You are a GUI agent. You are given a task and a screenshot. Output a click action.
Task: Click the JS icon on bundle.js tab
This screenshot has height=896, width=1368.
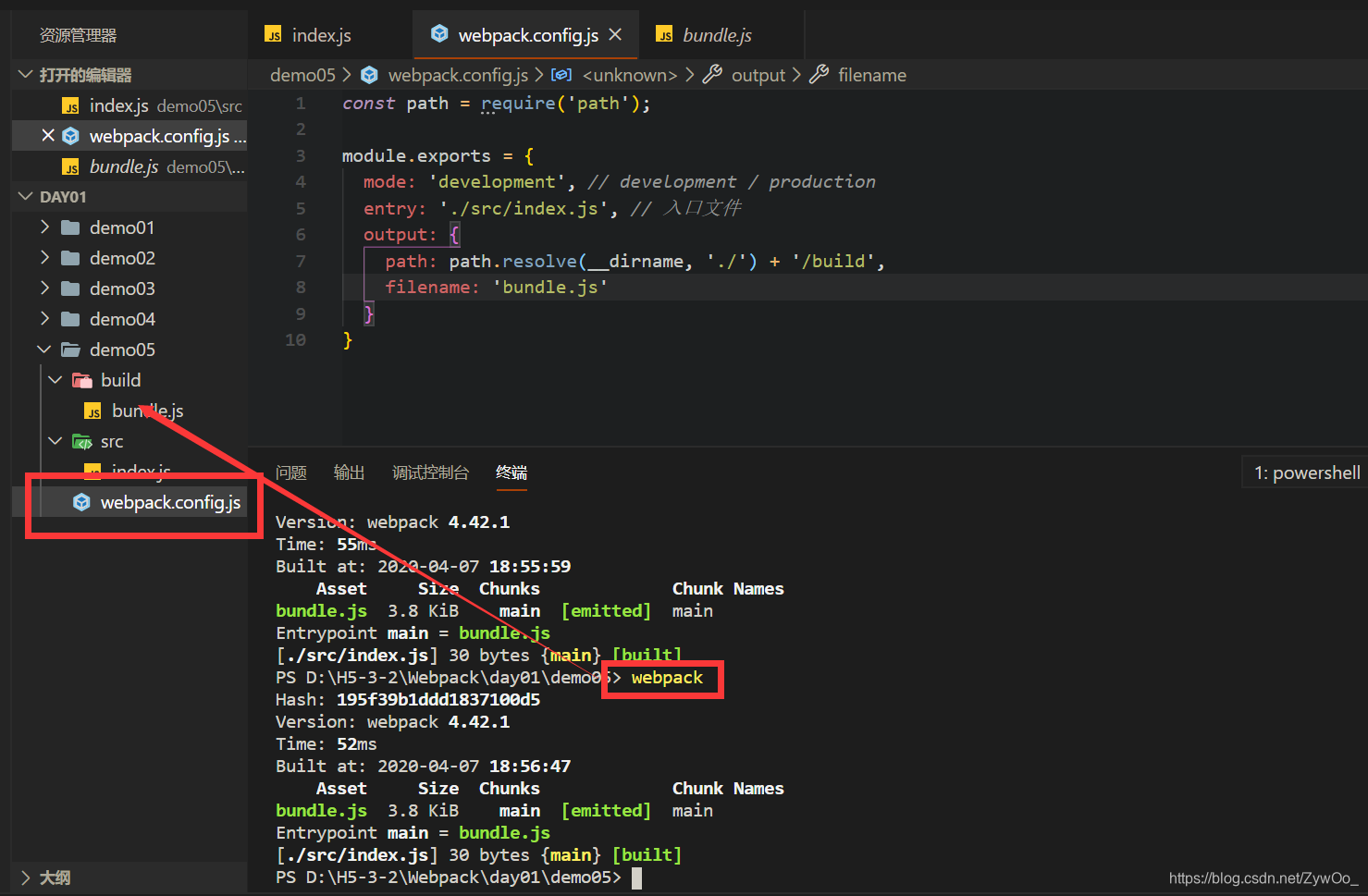point(664,35)
